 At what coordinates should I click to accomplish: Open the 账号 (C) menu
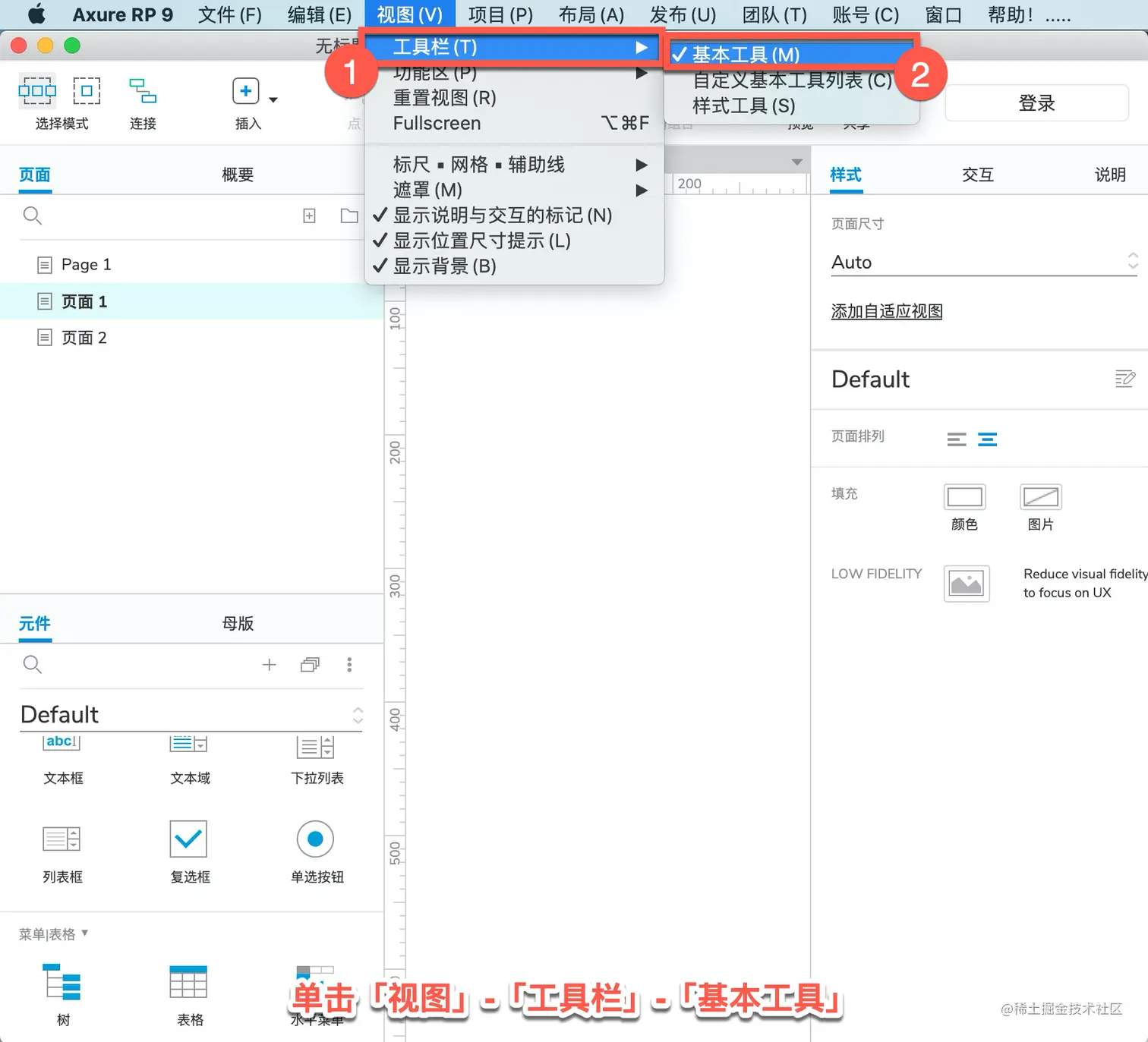pos(866,15)
